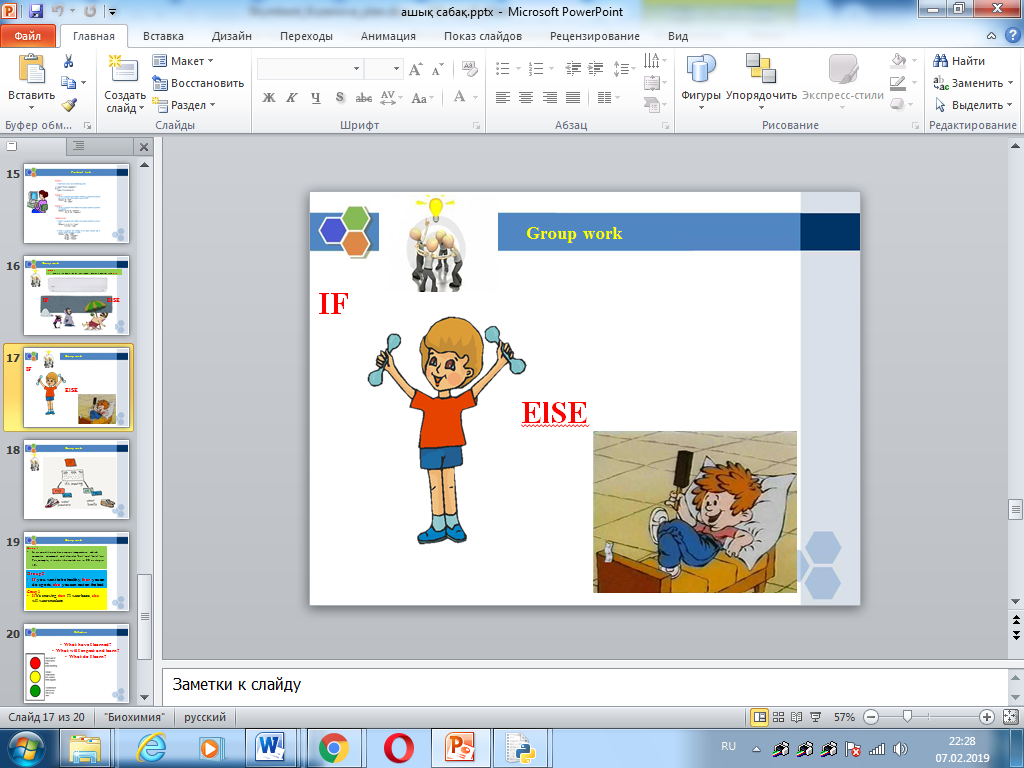Image resolution: width=1024 pixels, height=768 pixels.
Task: Align text right in paragraph group
Action: coord(549,98)
